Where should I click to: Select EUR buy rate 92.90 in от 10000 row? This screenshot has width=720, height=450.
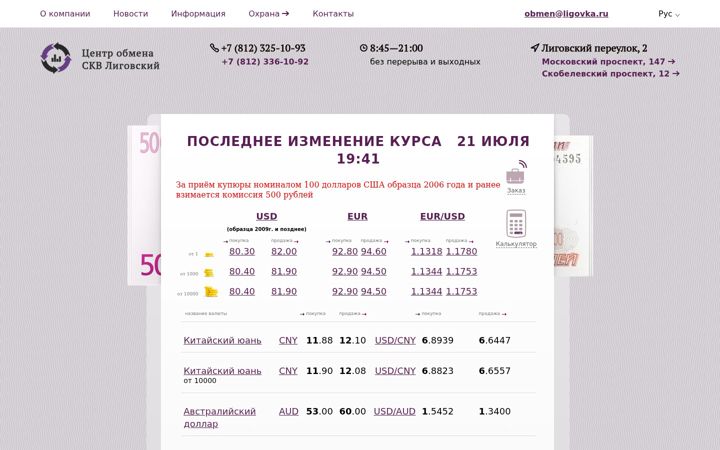pyautogui.click(x=345, y=292)
